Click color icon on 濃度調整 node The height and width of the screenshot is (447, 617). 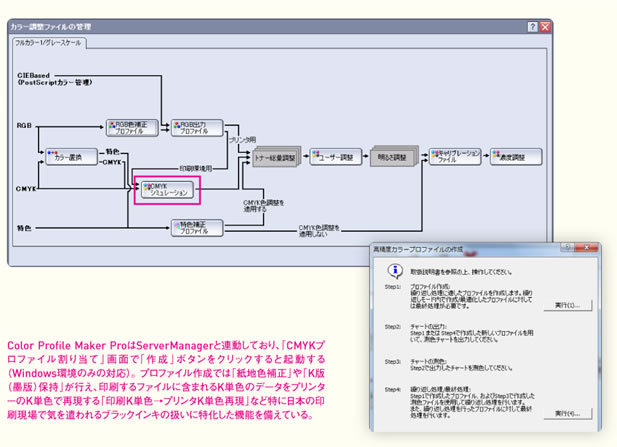(x=496, y=154)
